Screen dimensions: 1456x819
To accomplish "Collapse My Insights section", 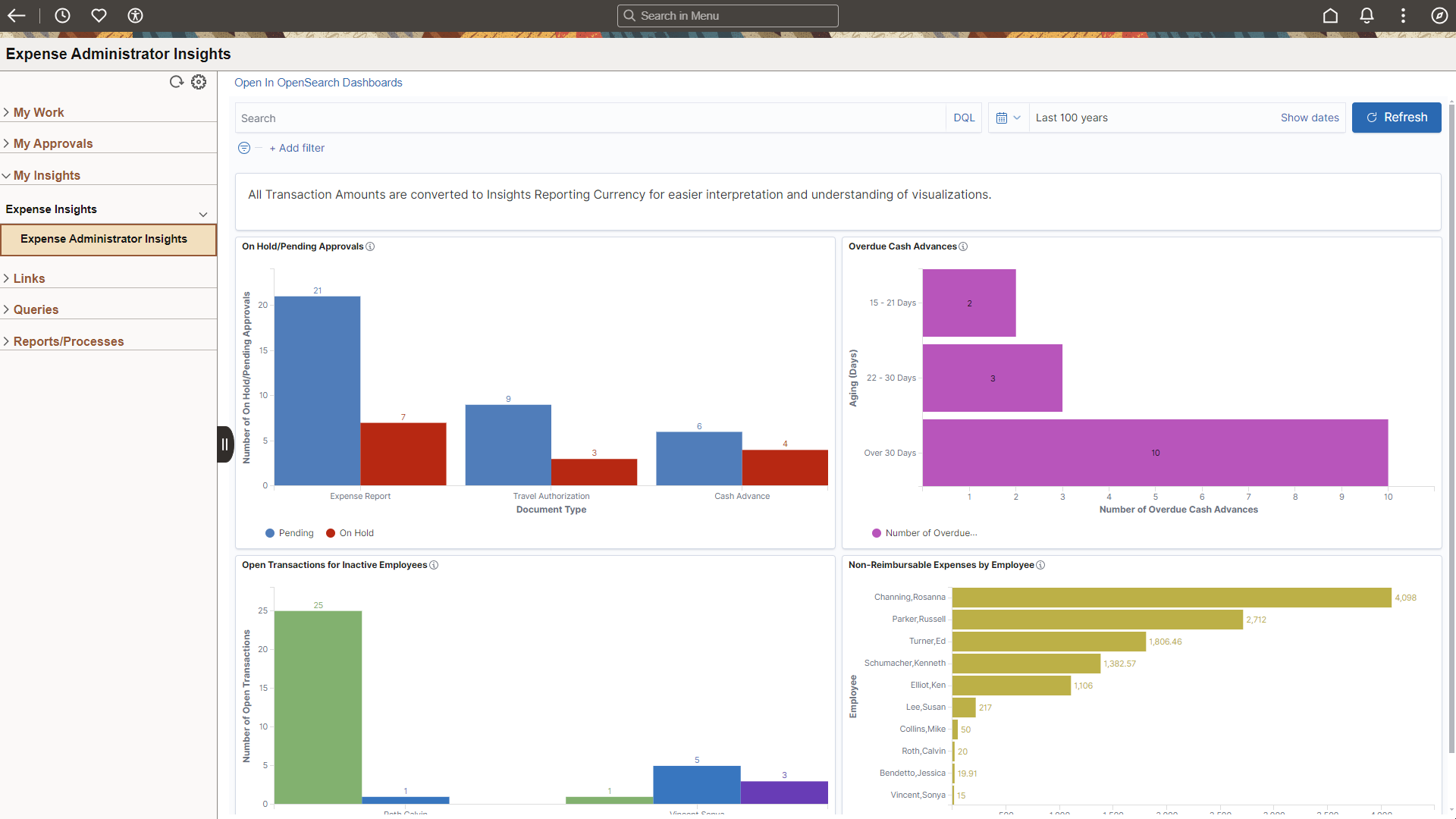I will (46, 175).
